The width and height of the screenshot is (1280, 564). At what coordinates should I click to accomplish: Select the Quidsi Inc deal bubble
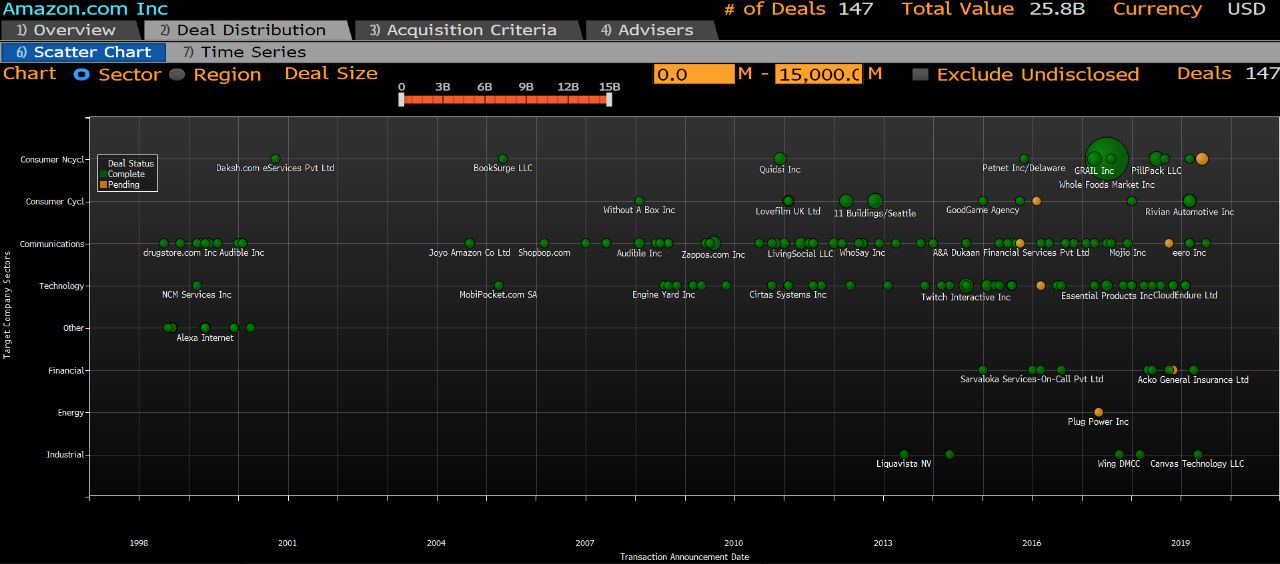point(780,158)
